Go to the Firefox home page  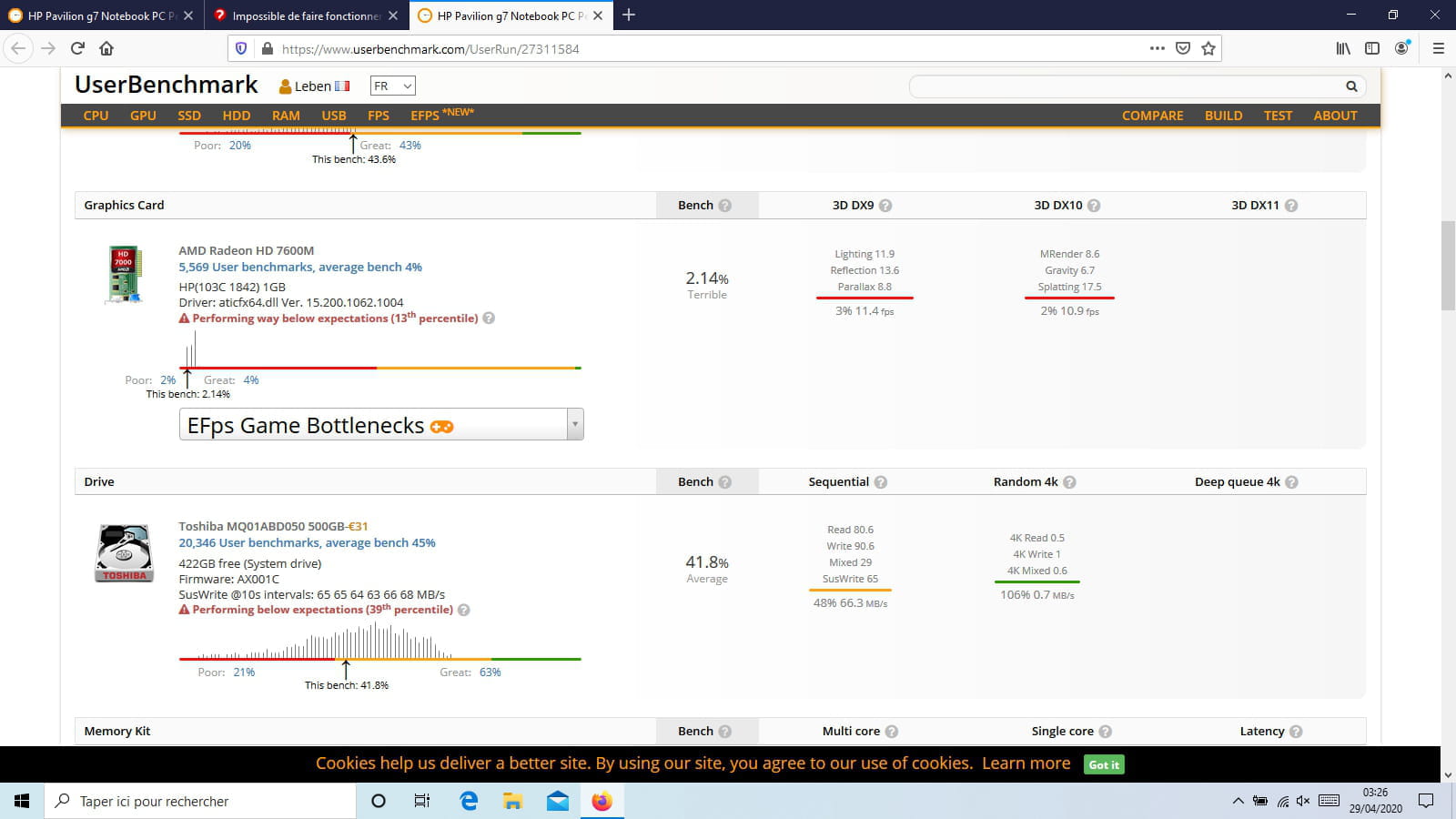pos(106,48)
